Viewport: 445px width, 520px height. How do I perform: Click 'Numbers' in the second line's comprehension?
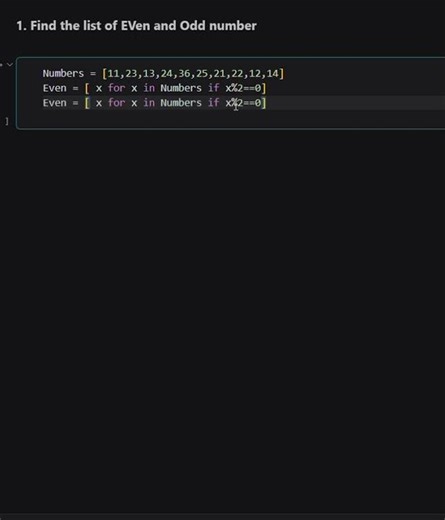click(181, 88)
